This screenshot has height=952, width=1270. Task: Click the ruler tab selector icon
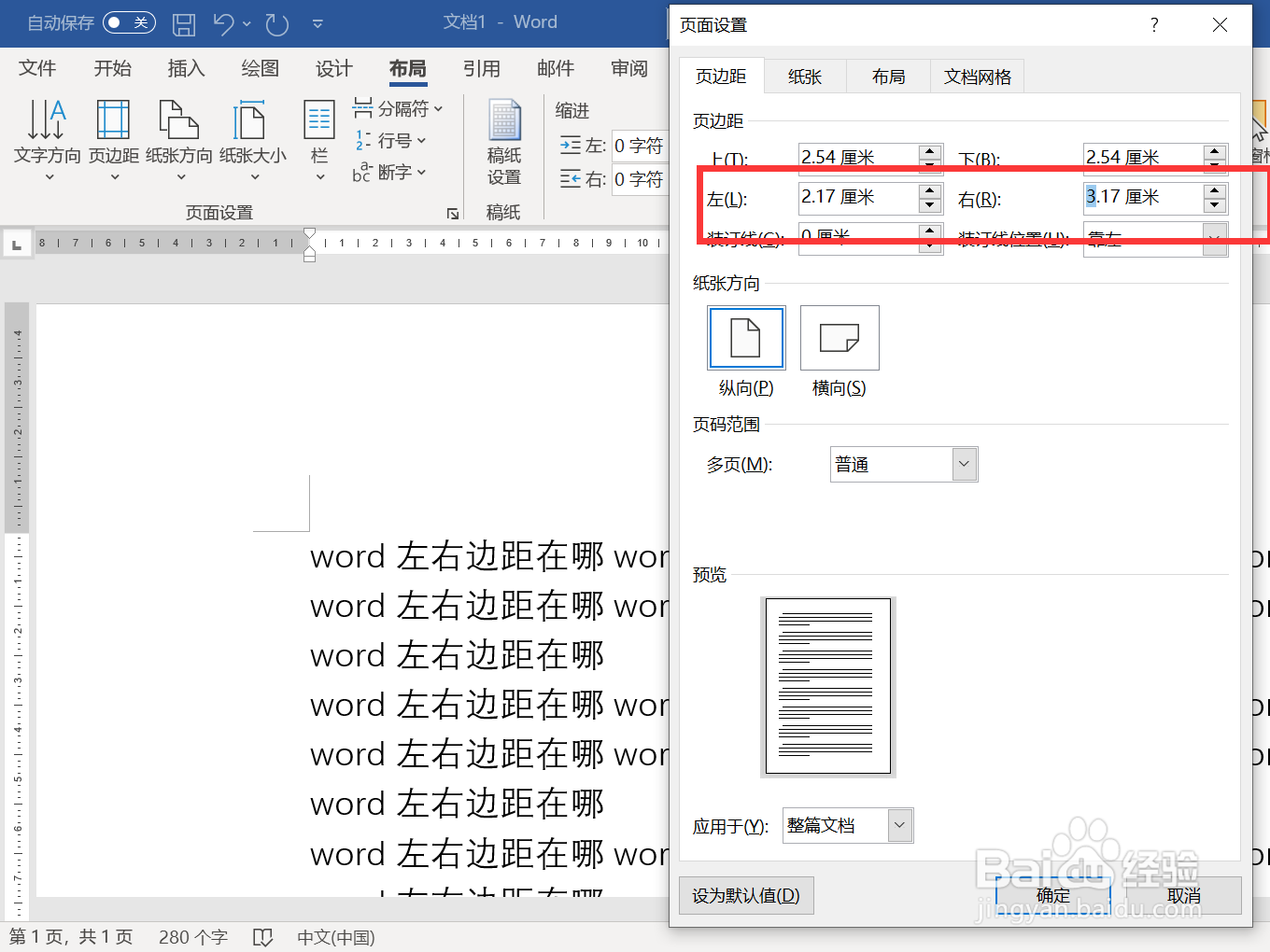point(16,245)
